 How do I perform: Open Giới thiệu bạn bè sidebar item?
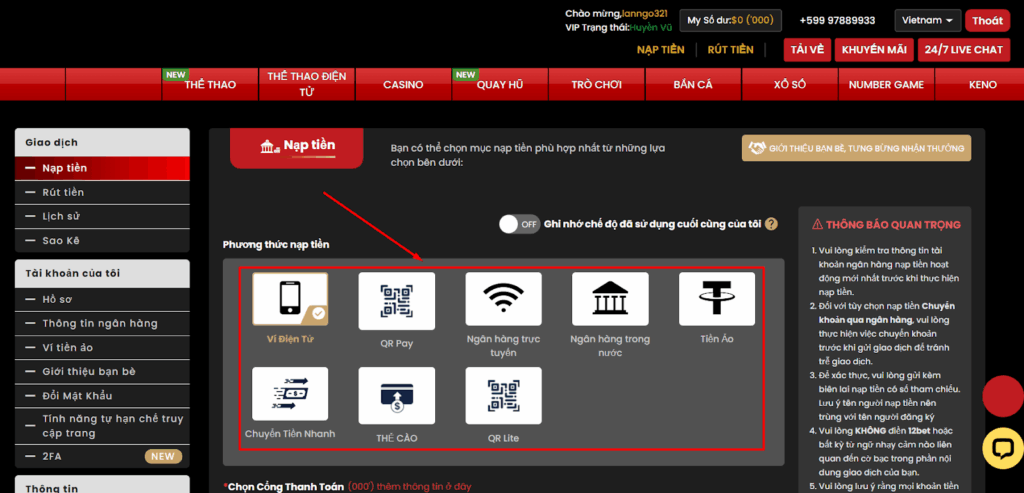(x=103, y=372)
